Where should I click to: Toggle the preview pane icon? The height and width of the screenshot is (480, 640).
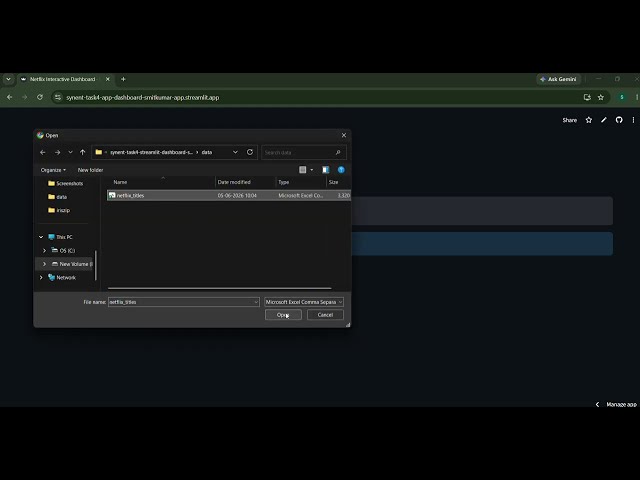pyautogui.click(x=325, y=170)
